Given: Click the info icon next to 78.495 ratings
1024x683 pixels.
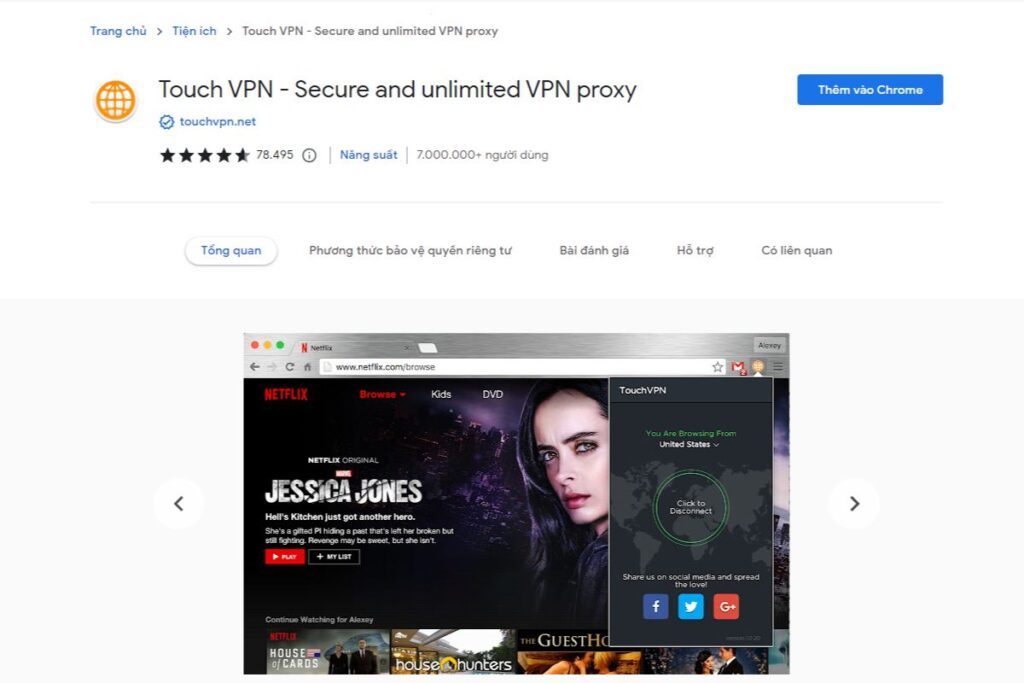Looking at the screenshot, I should (x=309, y=156).
